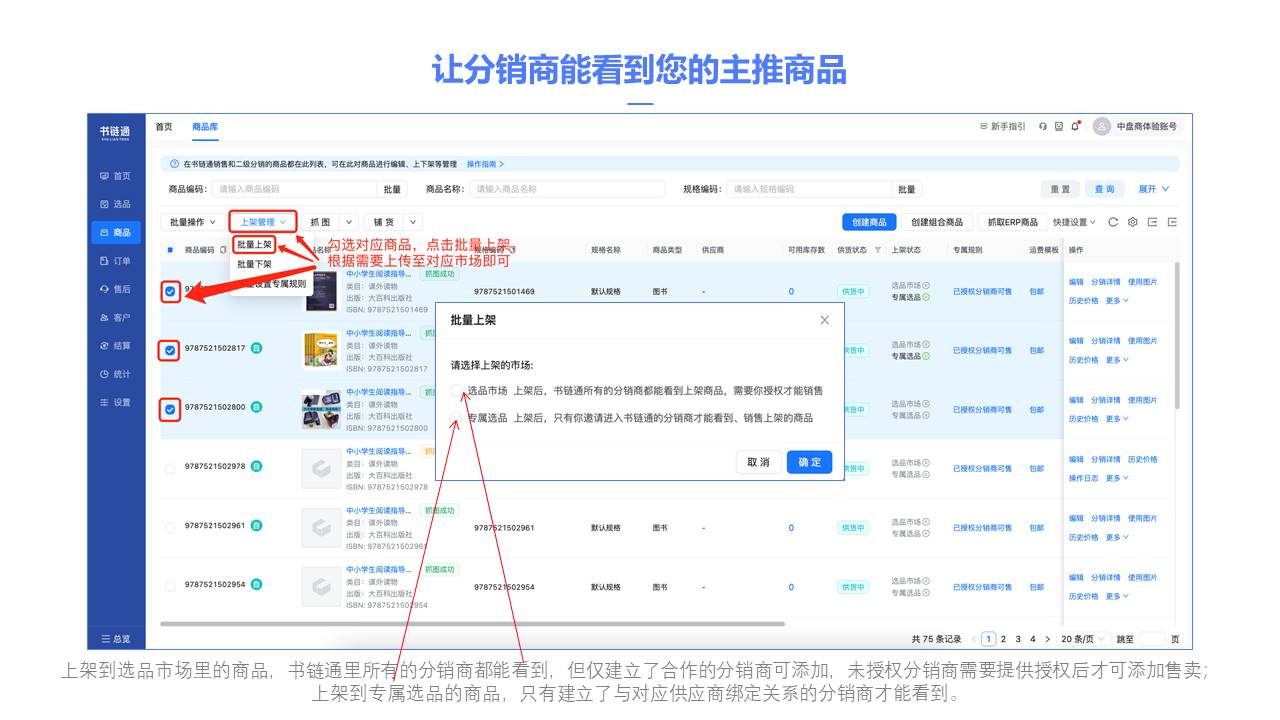The image size is (1280, 720).
Task: Expand the arrow next to 抓图
Action: [x=350, y=222]
